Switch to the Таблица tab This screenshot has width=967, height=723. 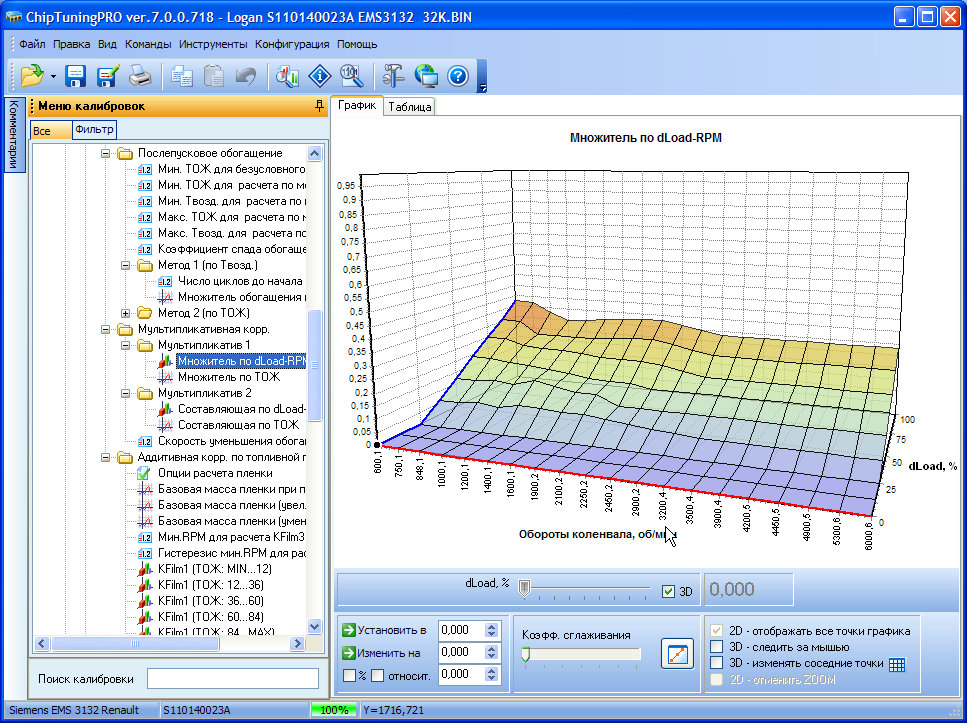click(409, 107)
